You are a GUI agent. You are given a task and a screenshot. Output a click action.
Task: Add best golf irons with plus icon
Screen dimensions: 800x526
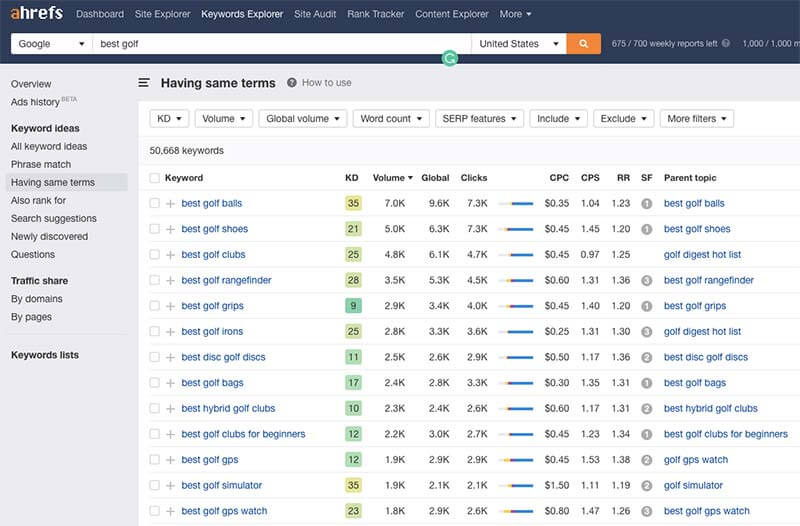(170, 332)
